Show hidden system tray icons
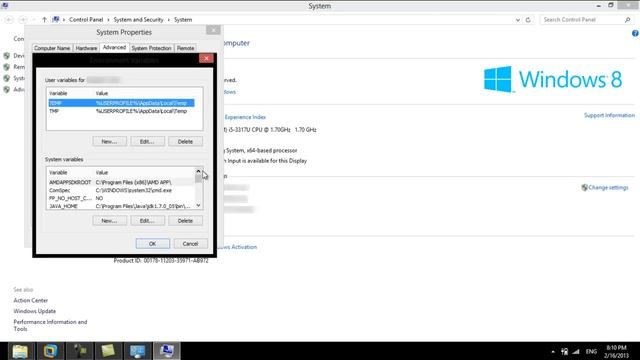 (x=553, y=351)
